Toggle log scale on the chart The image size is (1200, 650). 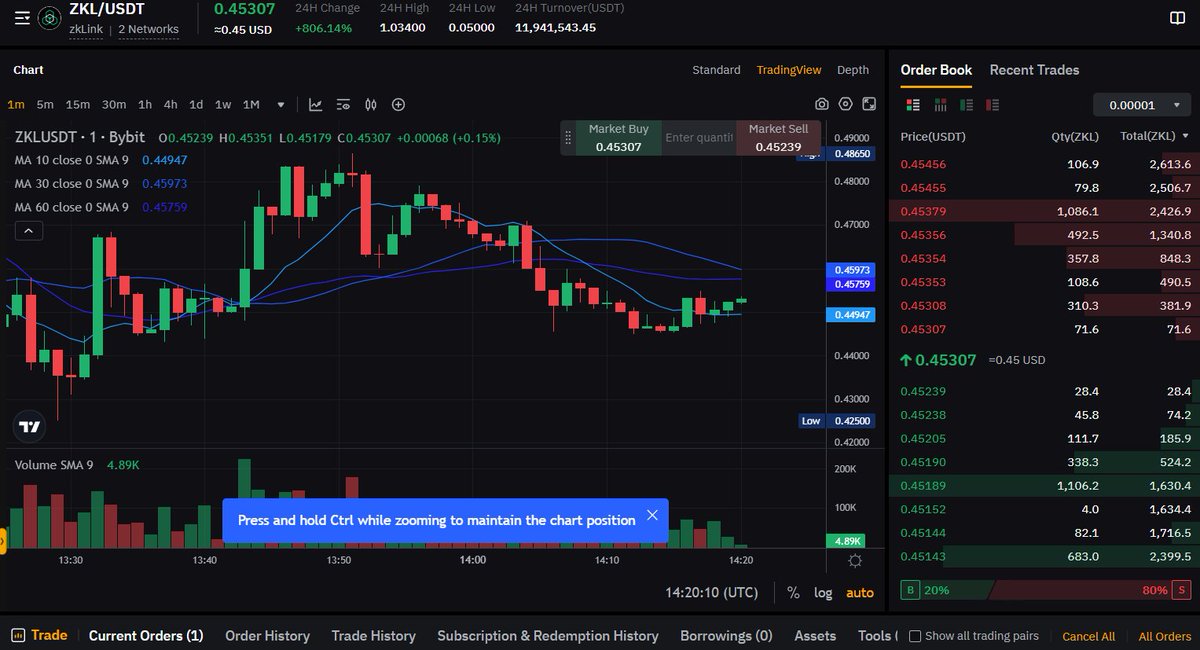823,592
